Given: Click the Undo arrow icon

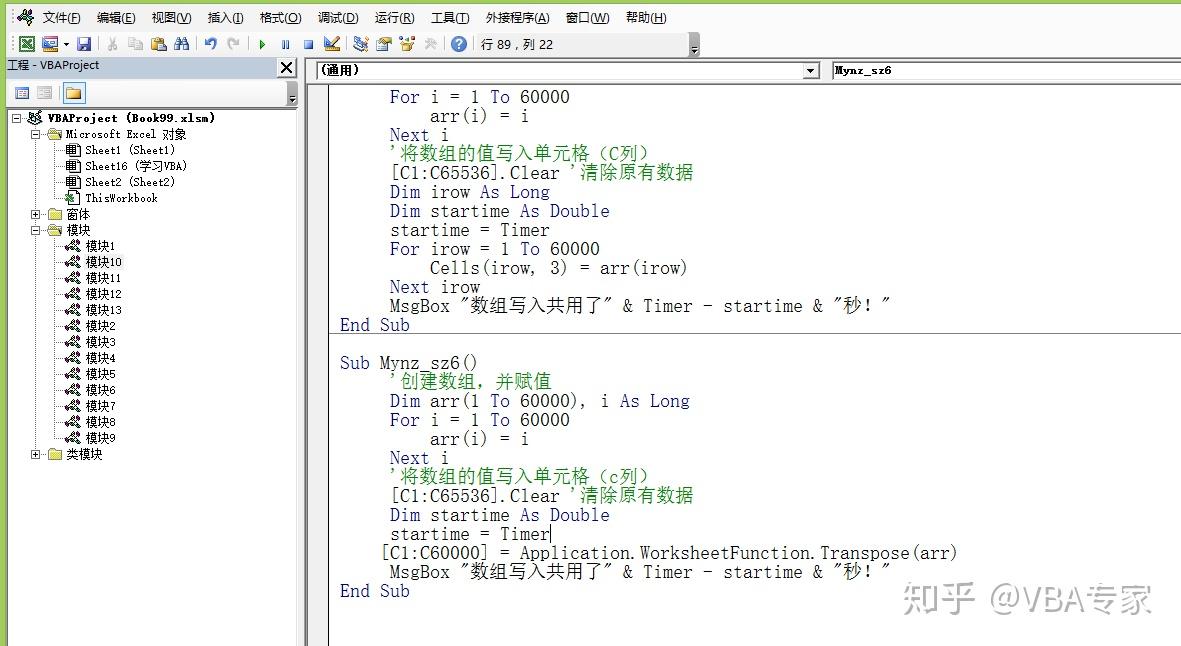Looking at the screenshot, I should (x=211, y=44).
